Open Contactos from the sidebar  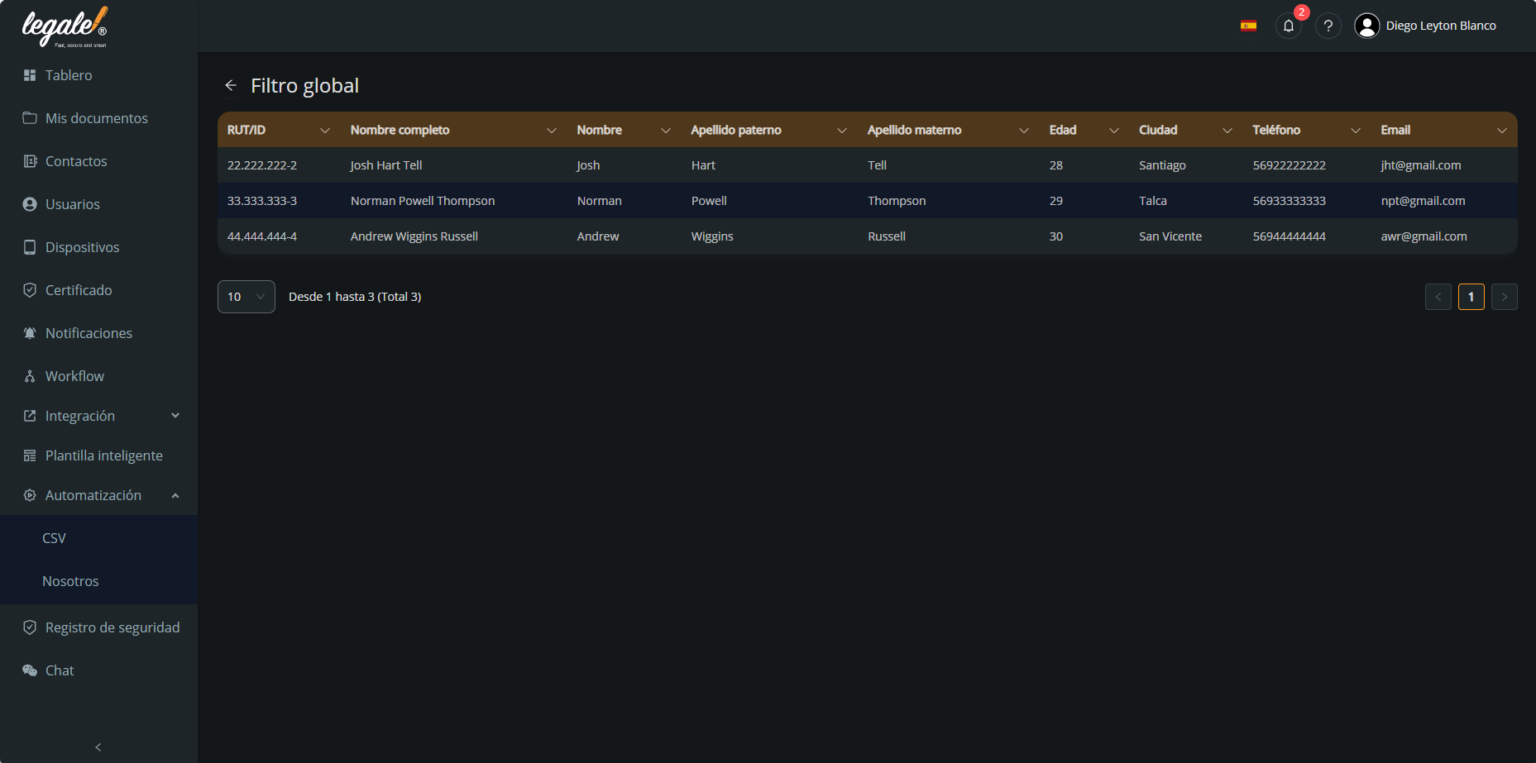tap(30, 161)
